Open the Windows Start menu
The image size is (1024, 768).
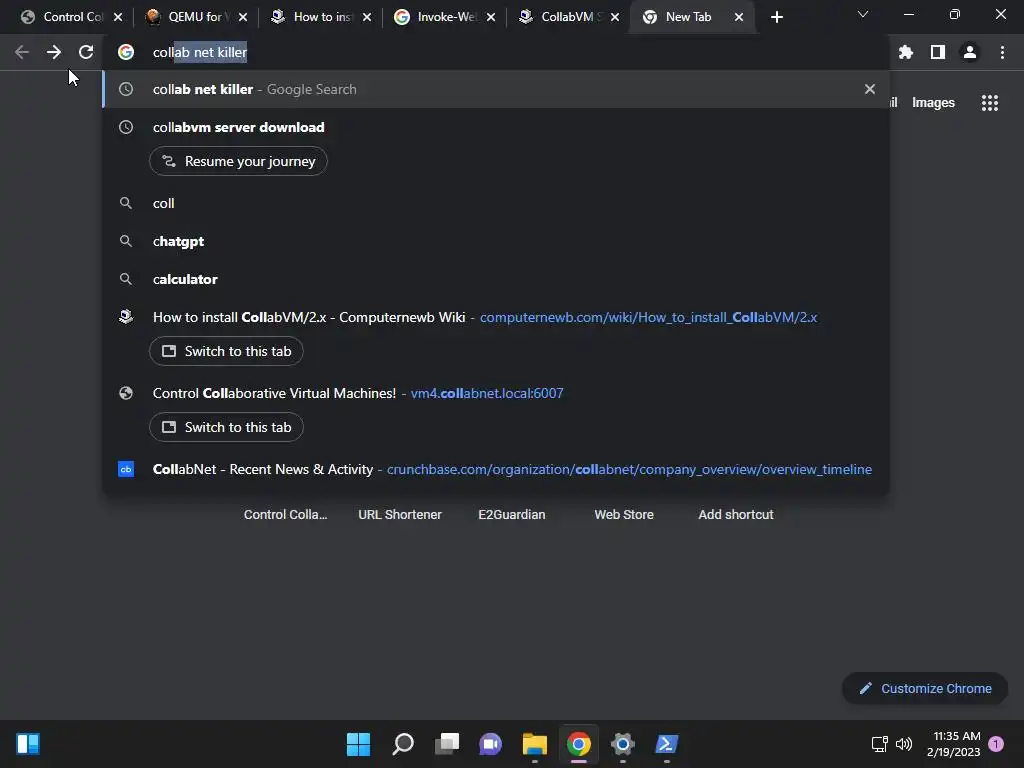pos(359,744)
